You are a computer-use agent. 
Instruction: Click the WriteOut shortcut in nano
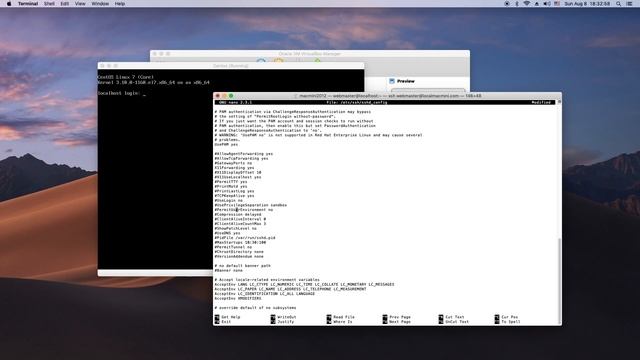click(x=284, y=317)
